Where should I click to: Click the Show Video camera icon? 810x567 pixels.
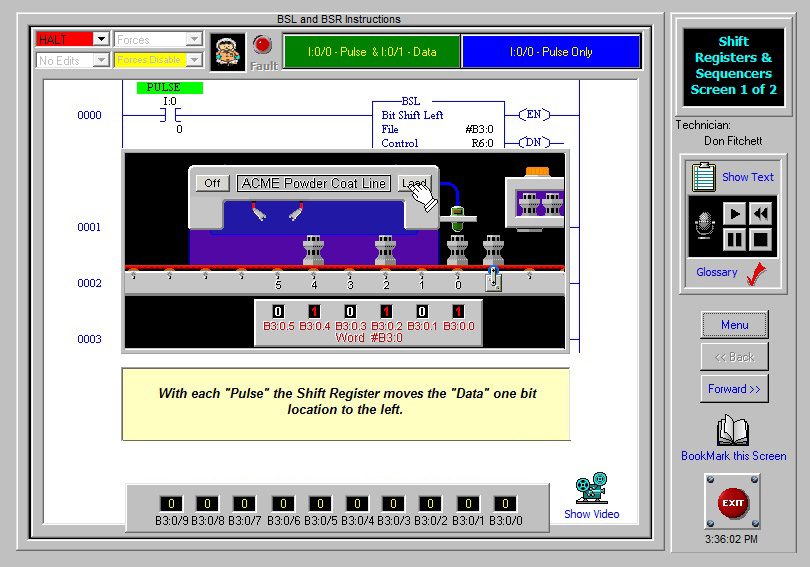tap(590, 489)
